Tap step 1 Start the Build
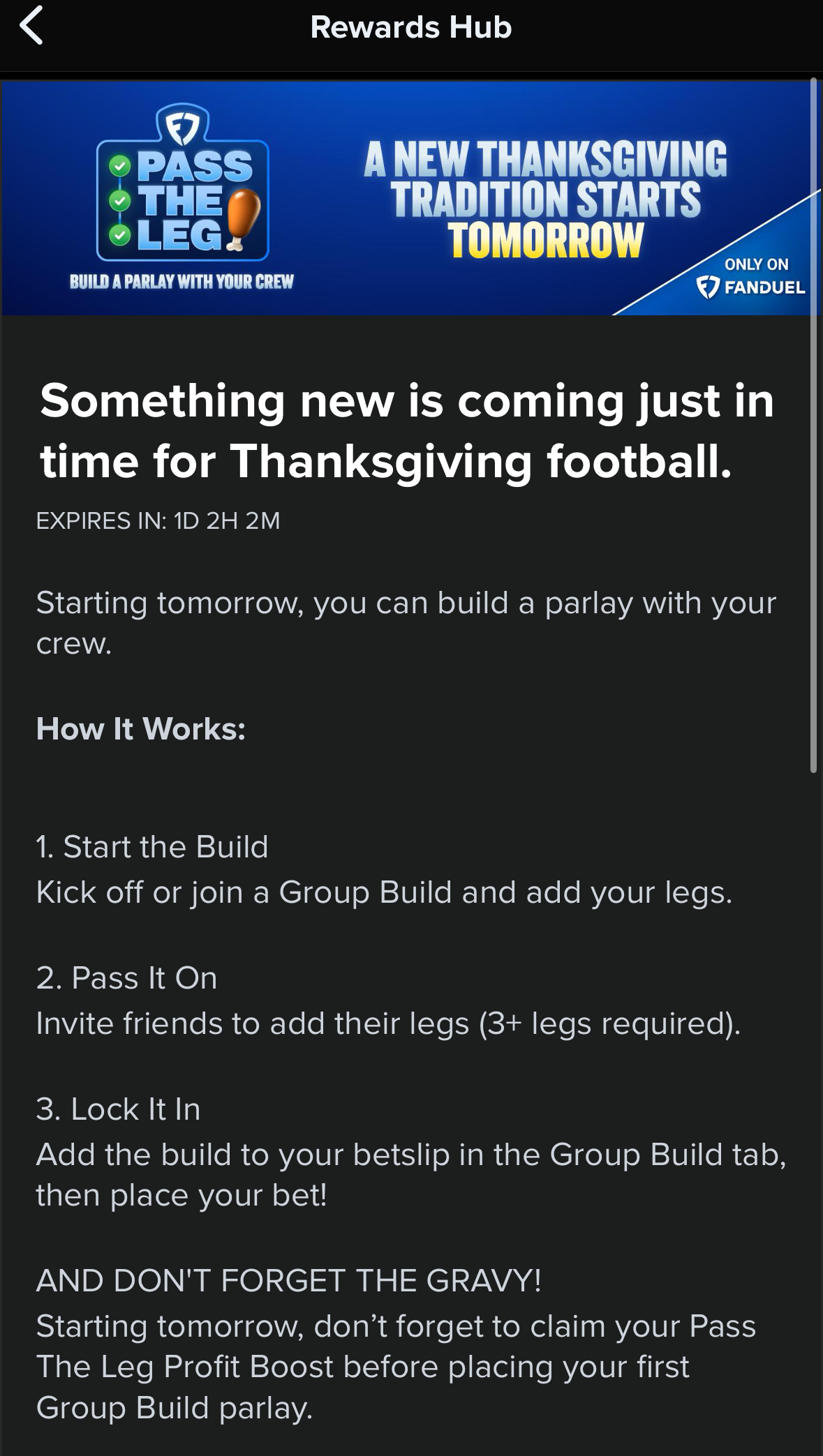 pyautogui.click(x=152, y=846)
